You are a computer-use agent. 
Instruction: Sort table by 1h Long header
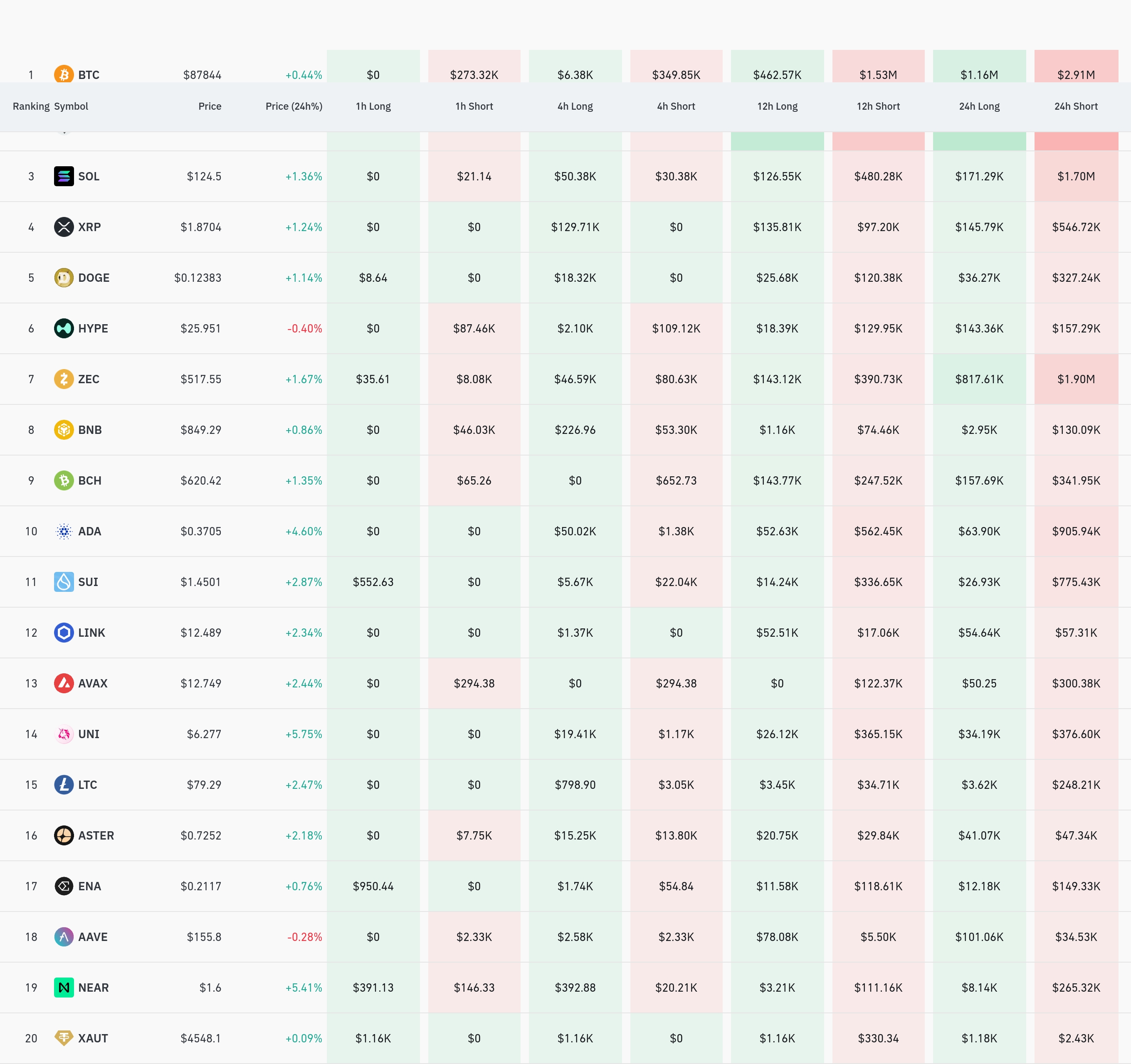373,106
